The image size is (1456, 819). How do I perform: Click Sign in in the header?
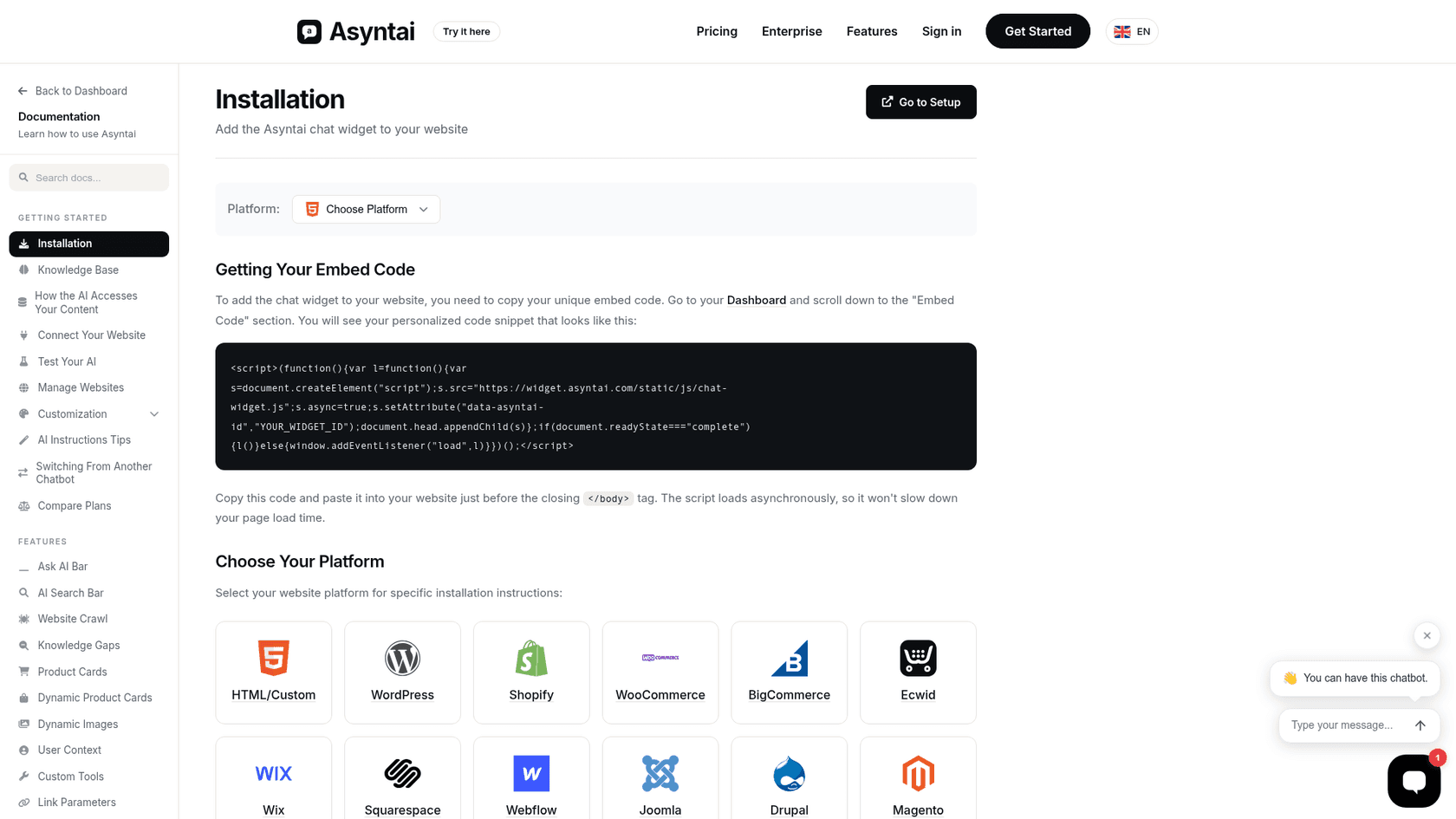(941, 31)
